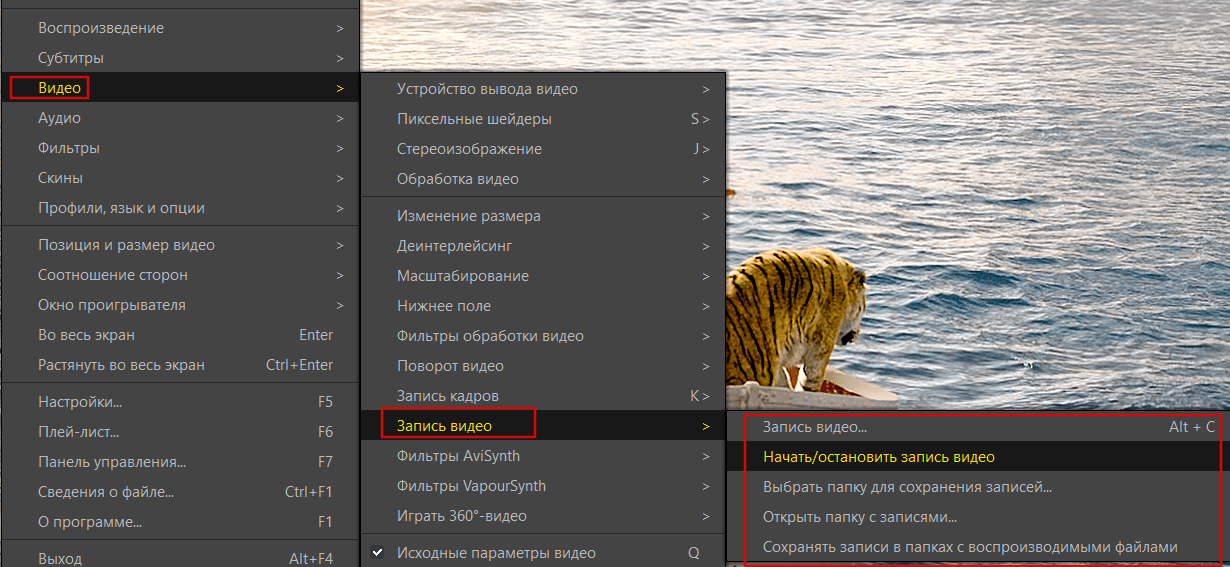1230x567 pixels.
Task: Open Пиксельные шейдеры submenu
Action: tap(473, 119)
